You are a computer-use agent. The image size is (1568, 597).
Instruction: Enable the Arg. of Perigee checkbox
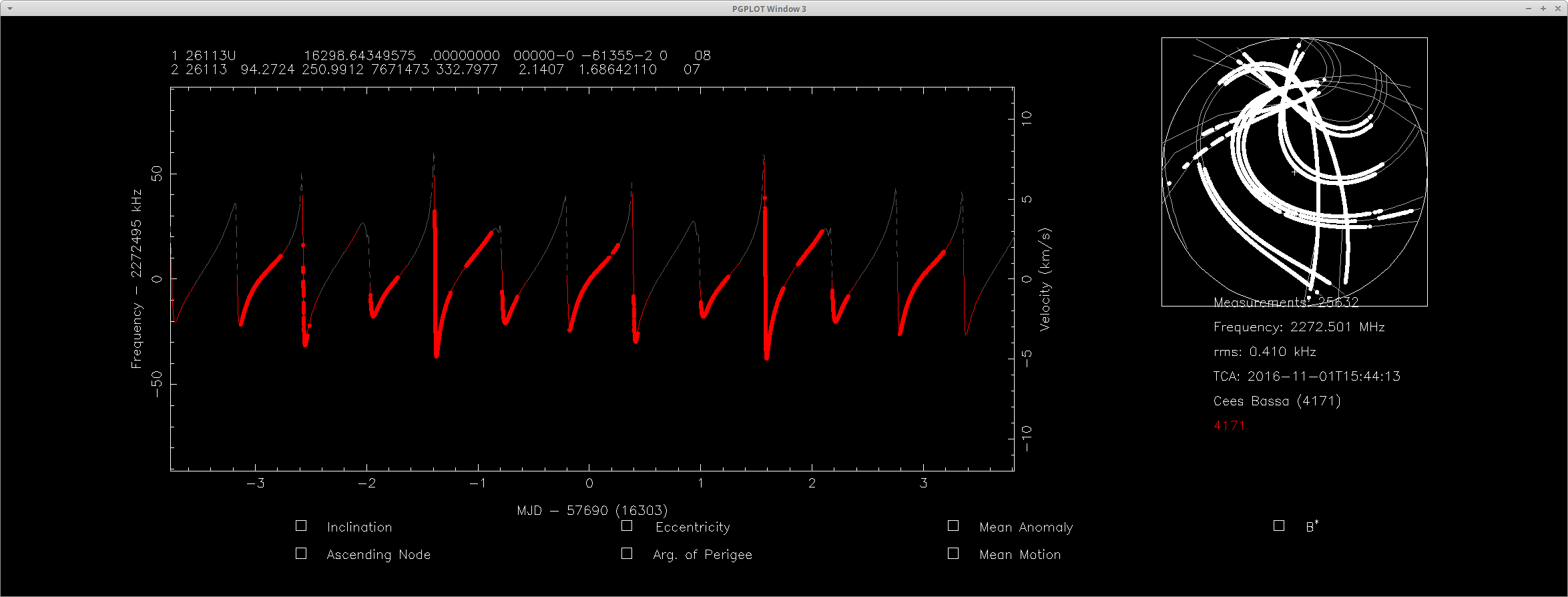(627, 554)
